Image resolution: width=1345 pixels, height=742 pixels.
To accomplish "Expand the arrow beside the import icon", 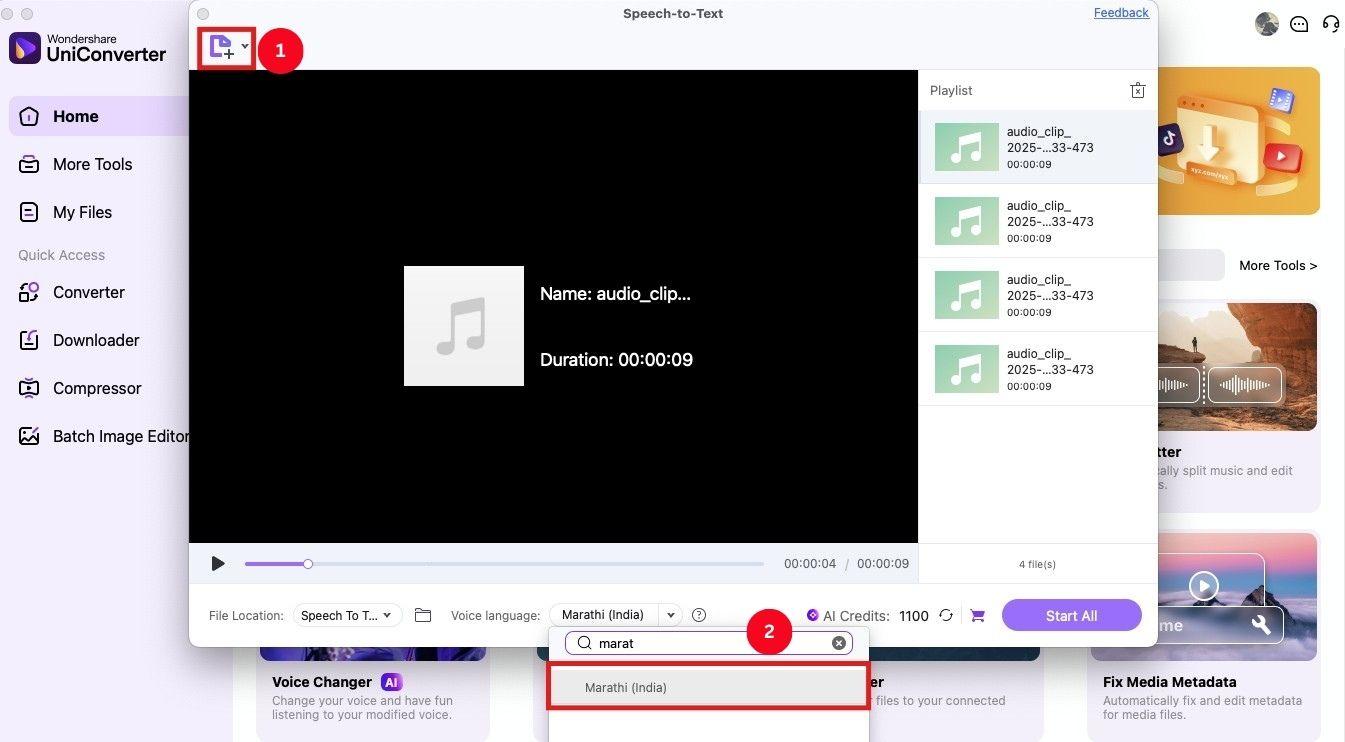I will click(x=243, y=46).
